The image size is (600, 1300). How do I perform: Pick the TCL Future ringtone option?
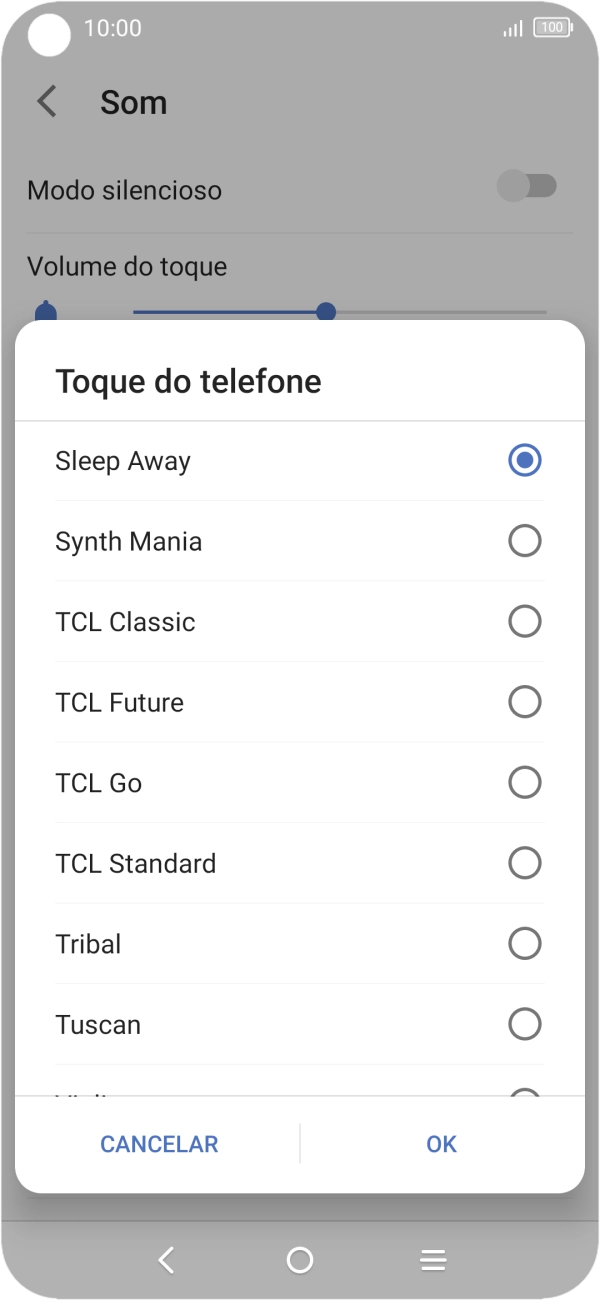click(120, 703)
